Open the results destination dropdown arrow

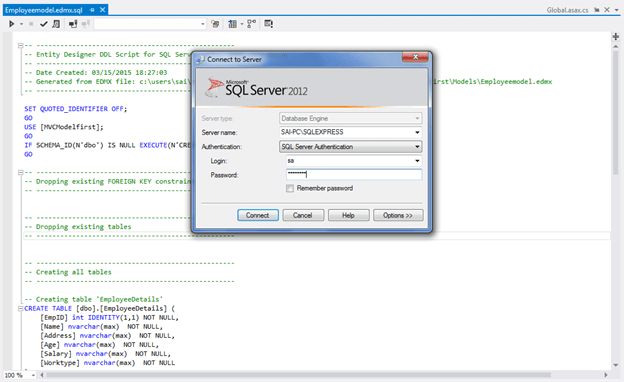pos(242,24)
